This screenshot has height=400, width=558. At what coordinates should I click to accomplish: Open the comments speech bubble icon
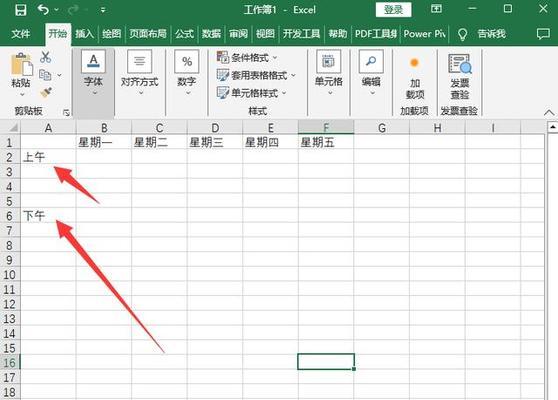point(543,34)
